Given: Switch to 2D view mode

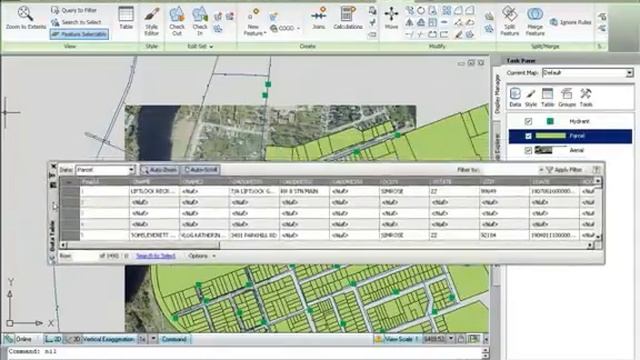Looking at the screenshot, I should click(x=53, y=339).
